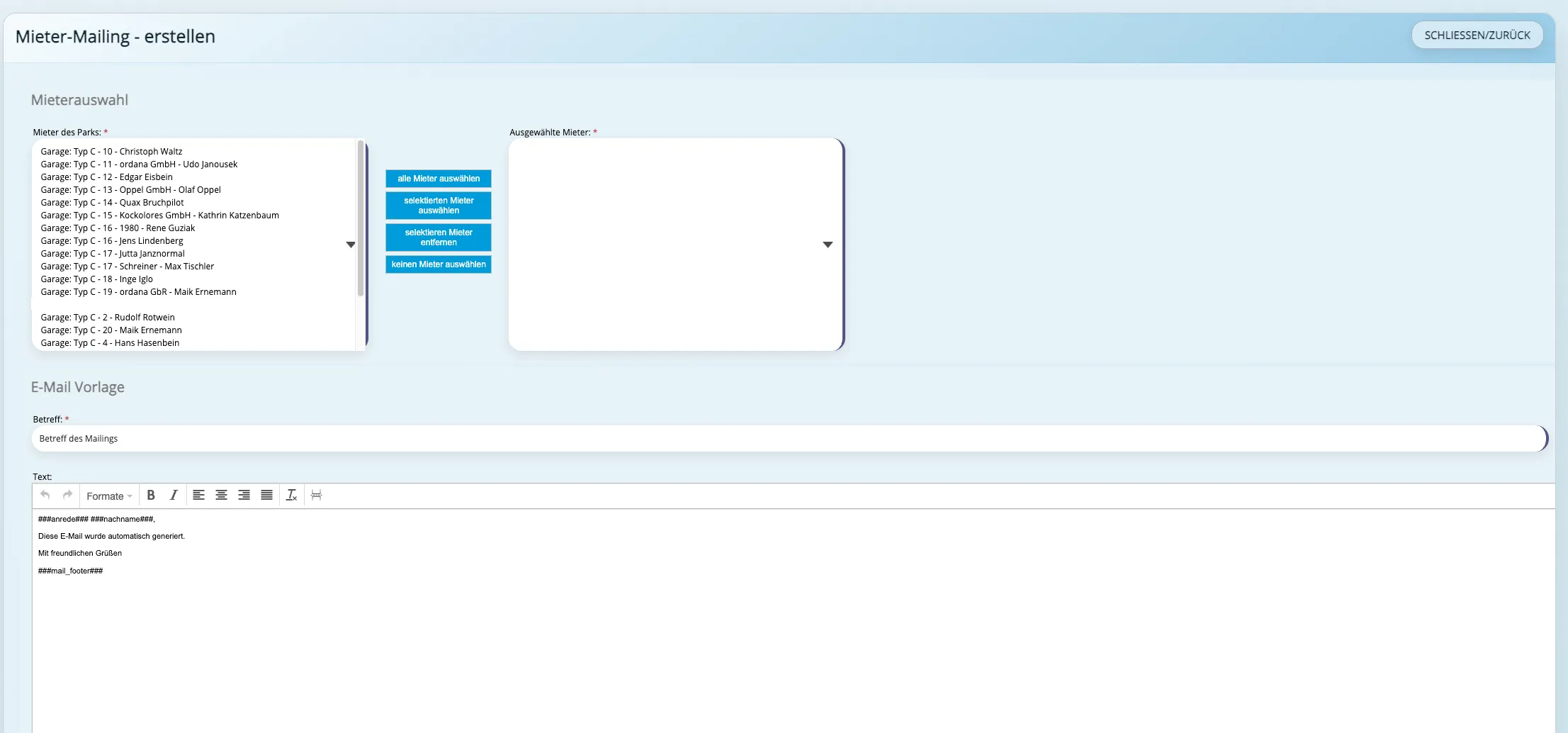Click 'selektierten Mieter auswählen' button
This screenshot has height=733, width=1568.
pos(439,206)
